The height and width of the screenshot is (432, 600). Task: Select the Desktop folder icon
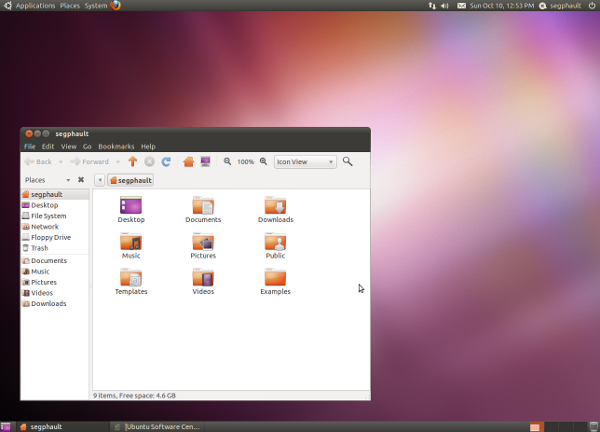pyautogui.click(x=131, y=205)
